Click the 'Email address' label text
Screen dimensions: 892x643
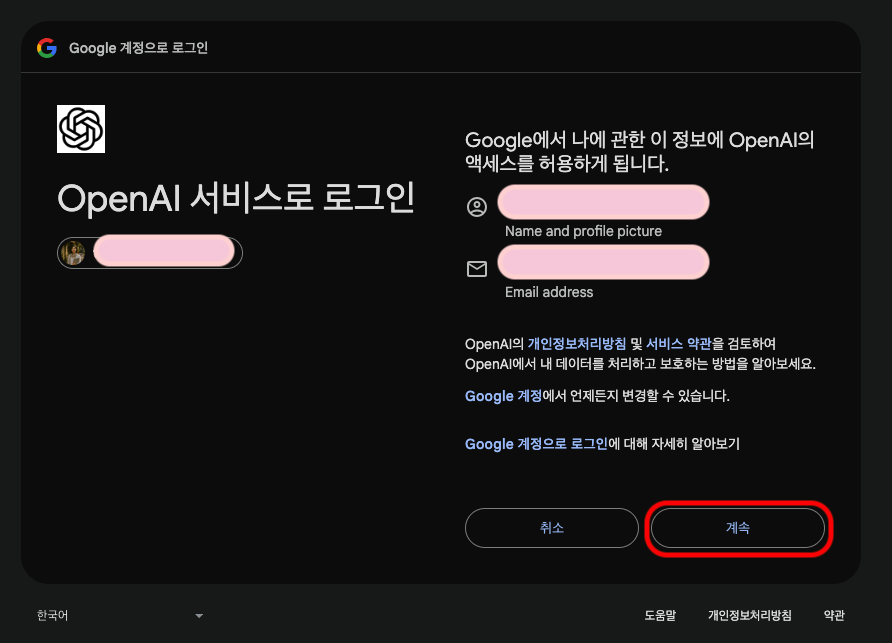coord(549,292)
